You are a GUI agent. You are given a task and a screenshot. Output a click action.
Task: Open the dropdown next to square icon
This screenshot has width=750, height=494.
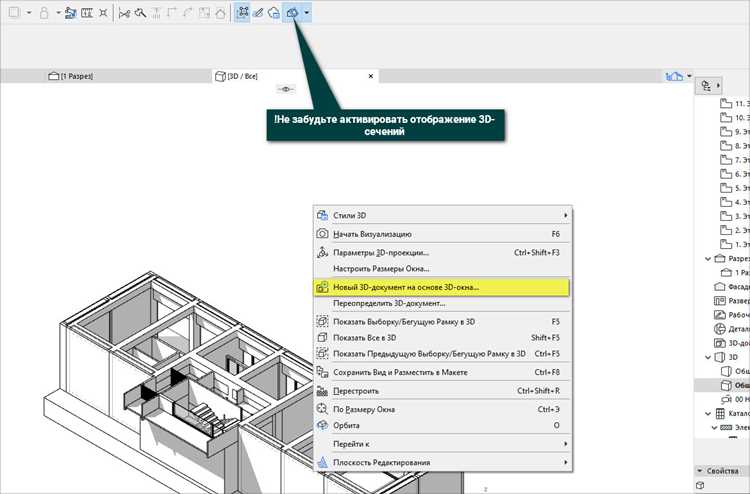(29, 13)
